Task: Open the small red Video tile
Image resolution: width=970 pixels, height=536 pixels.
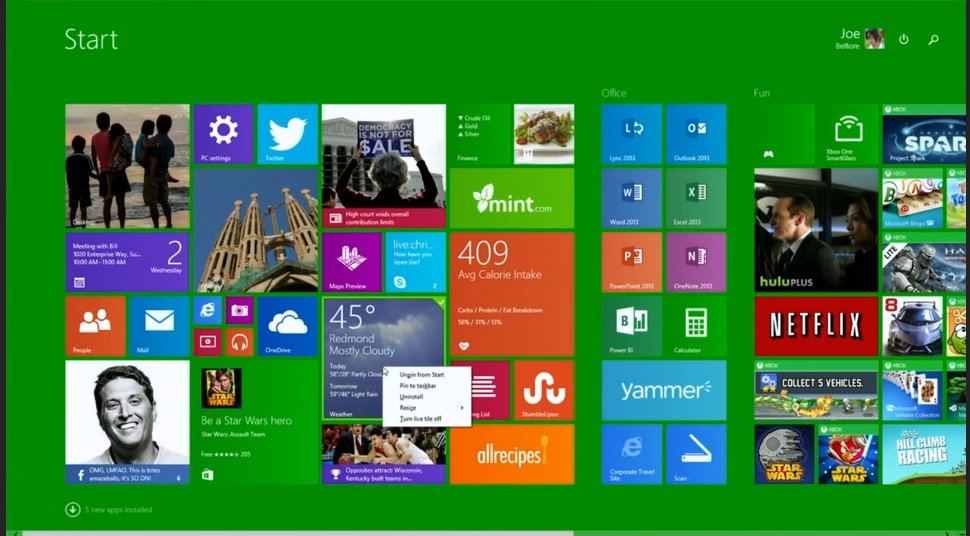Action: [x=207, y=342]
